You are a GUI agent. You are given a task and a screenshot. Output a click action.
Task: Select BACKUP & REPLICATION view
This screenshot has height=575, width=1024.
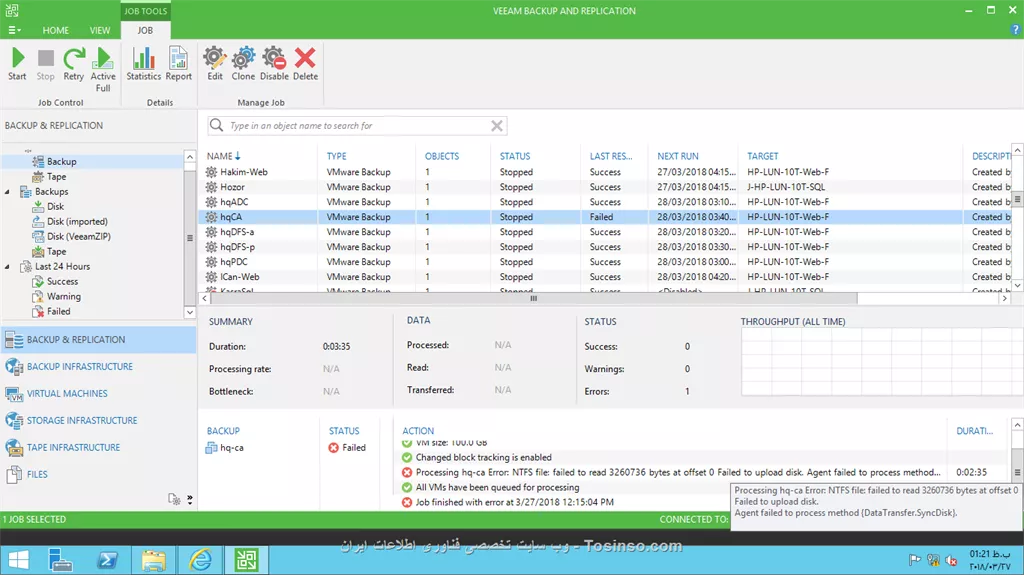(98, 340)
